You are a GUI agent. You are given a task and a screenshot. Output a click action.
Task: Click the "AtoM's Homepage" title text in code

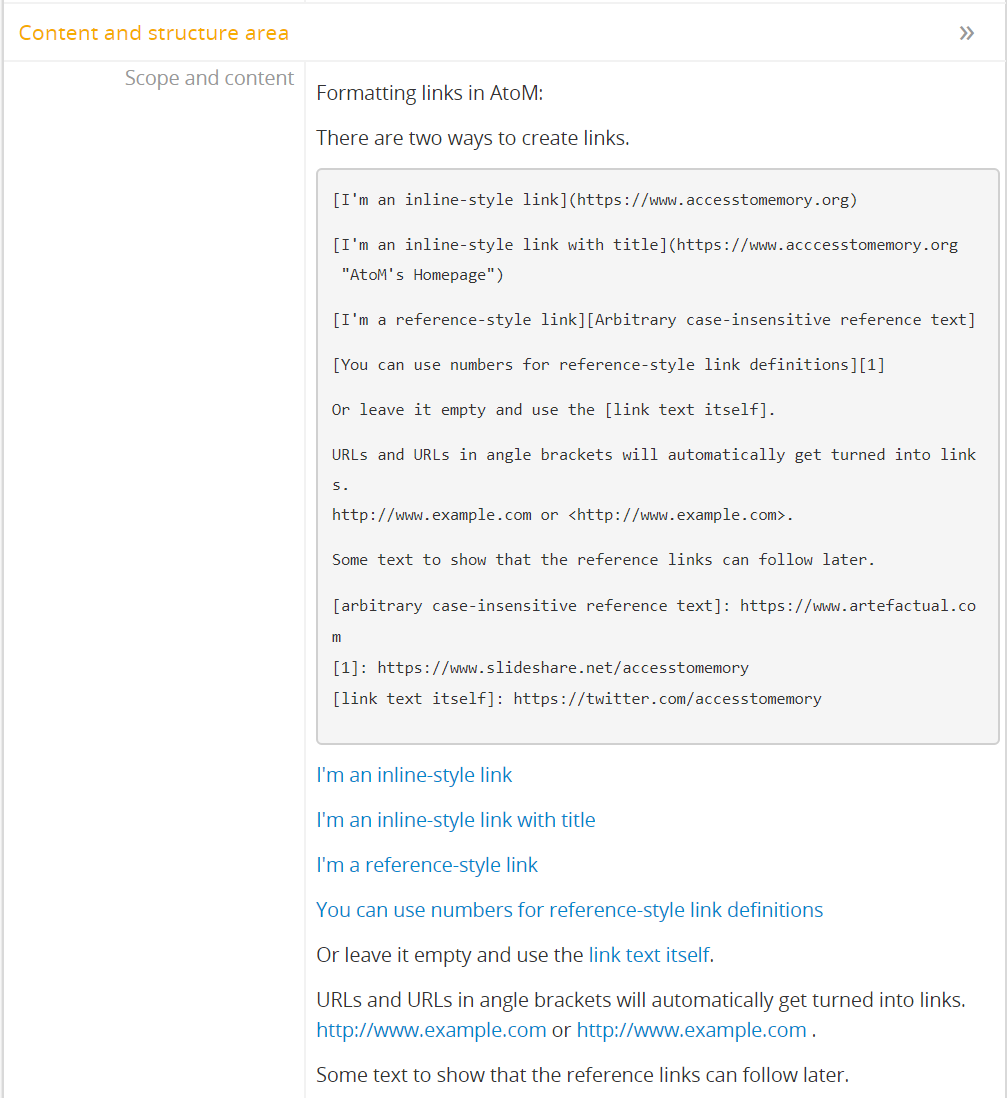point(422,275)
